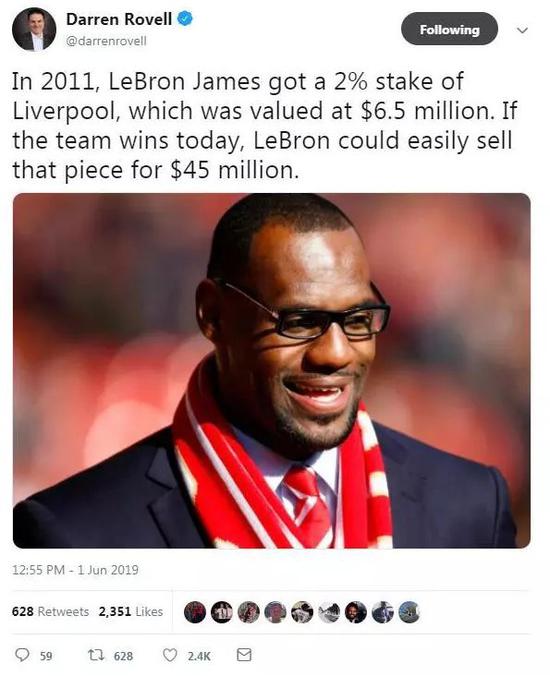
Task: Click the 12:55 PM - 1 Jun 2019 timestamp
Action: pyautogui.click(x=75, y=570)
